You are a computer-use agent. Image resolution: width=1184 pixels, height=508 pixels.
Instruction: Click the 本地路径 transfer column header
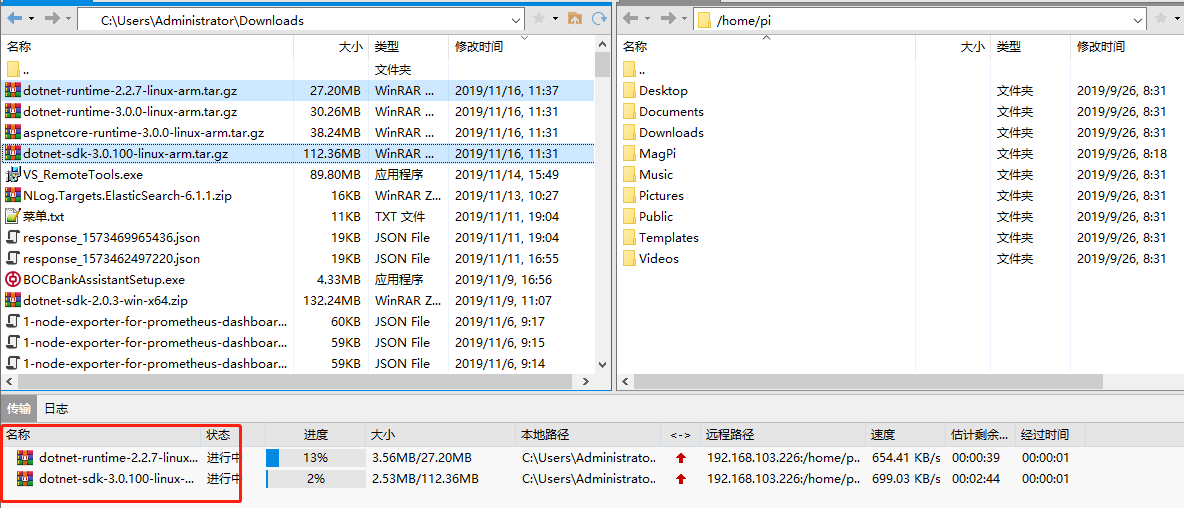[x=588, y=435]
